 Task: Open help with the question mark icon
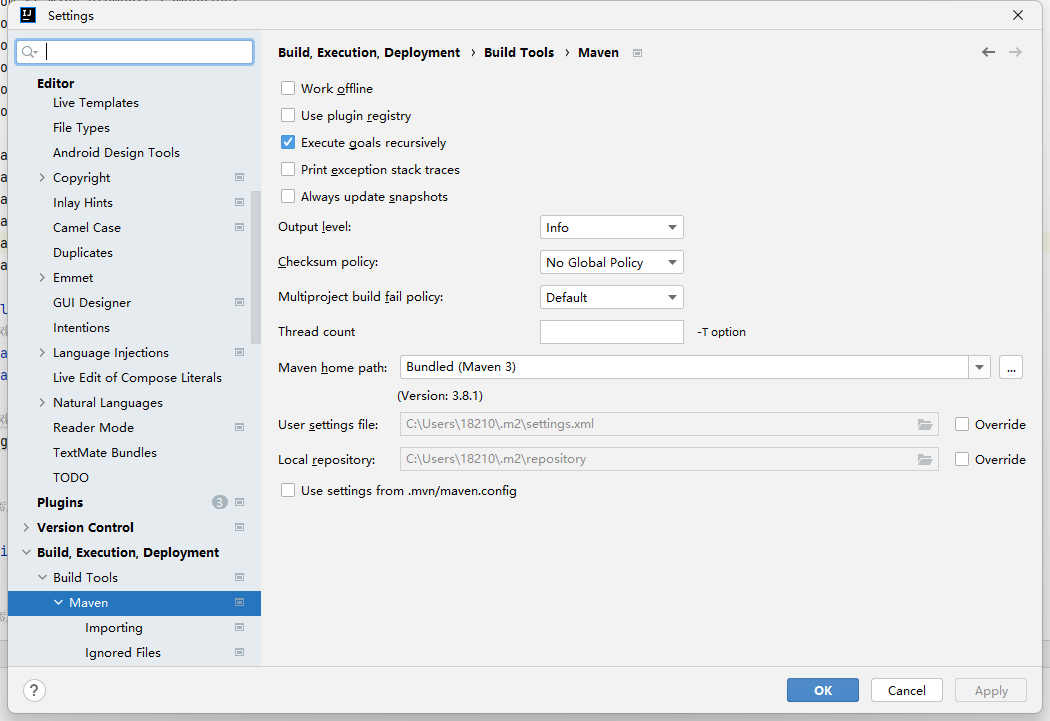[34, 690]
